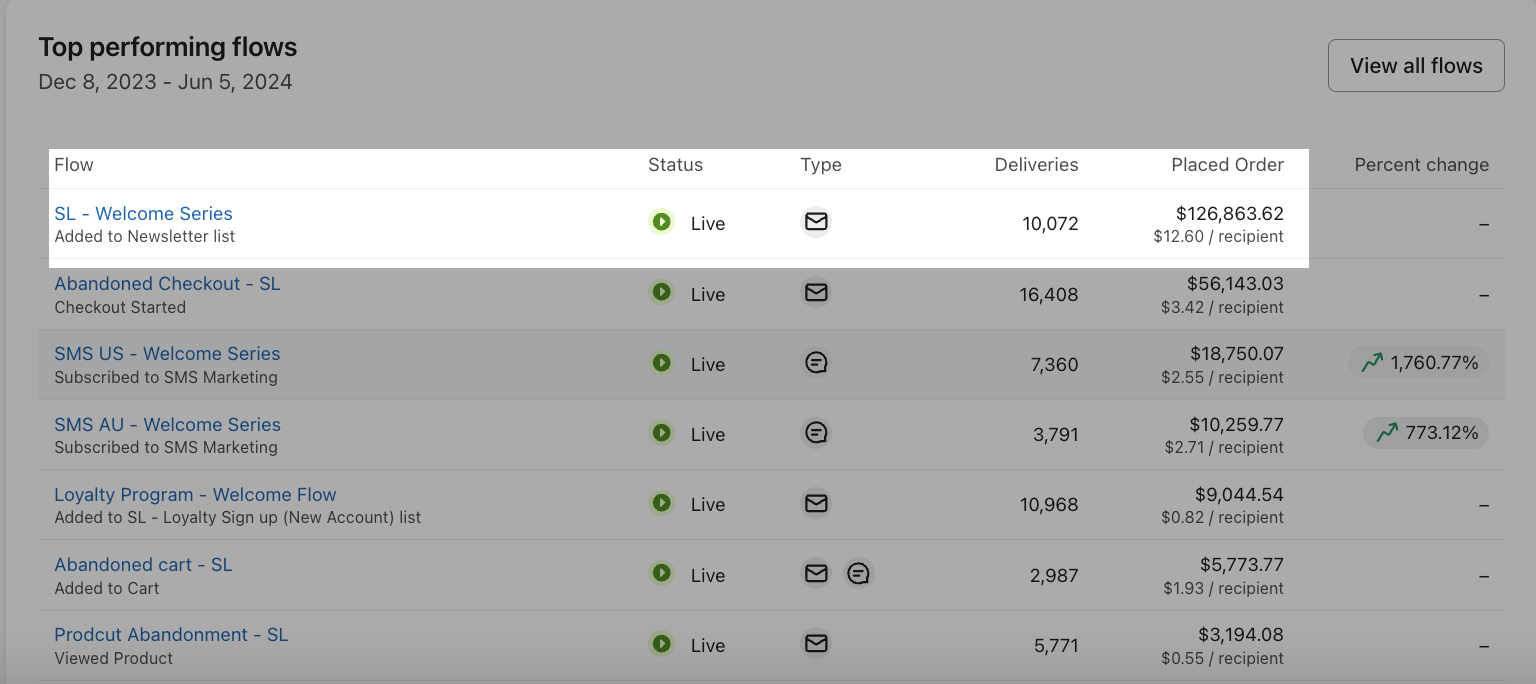Open the Abandoned Checkout - SL flow

(x=167, y=284)
